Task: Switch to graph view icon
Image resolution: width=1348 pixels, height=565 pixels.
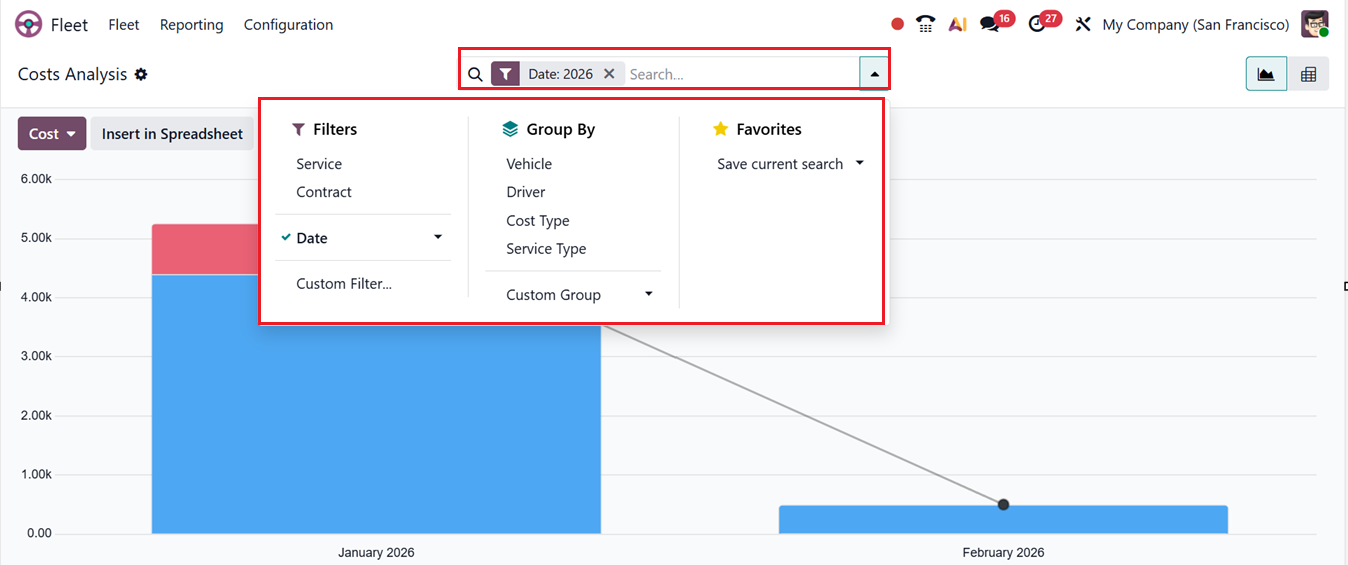Action: point(1266,74)
